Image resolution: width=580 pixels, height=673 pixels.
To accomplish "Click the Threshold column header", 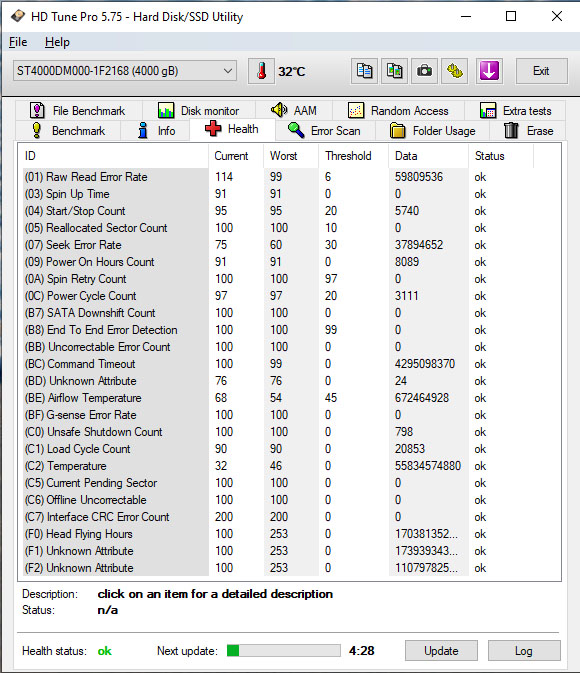I will (x=354, y=156).
